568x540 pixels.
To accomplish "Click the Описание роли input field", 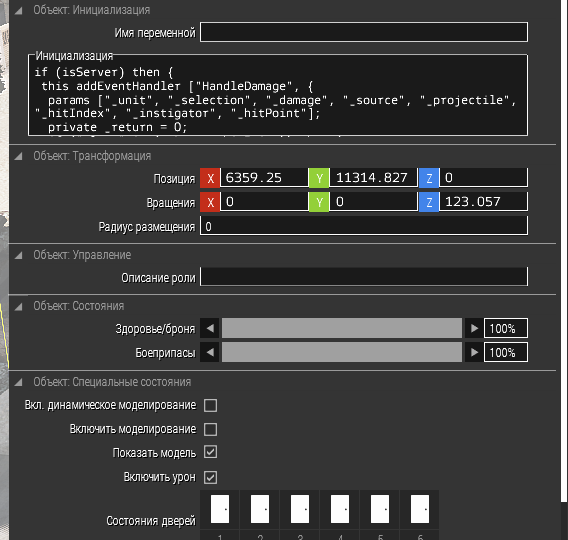I will coord(364,277).
